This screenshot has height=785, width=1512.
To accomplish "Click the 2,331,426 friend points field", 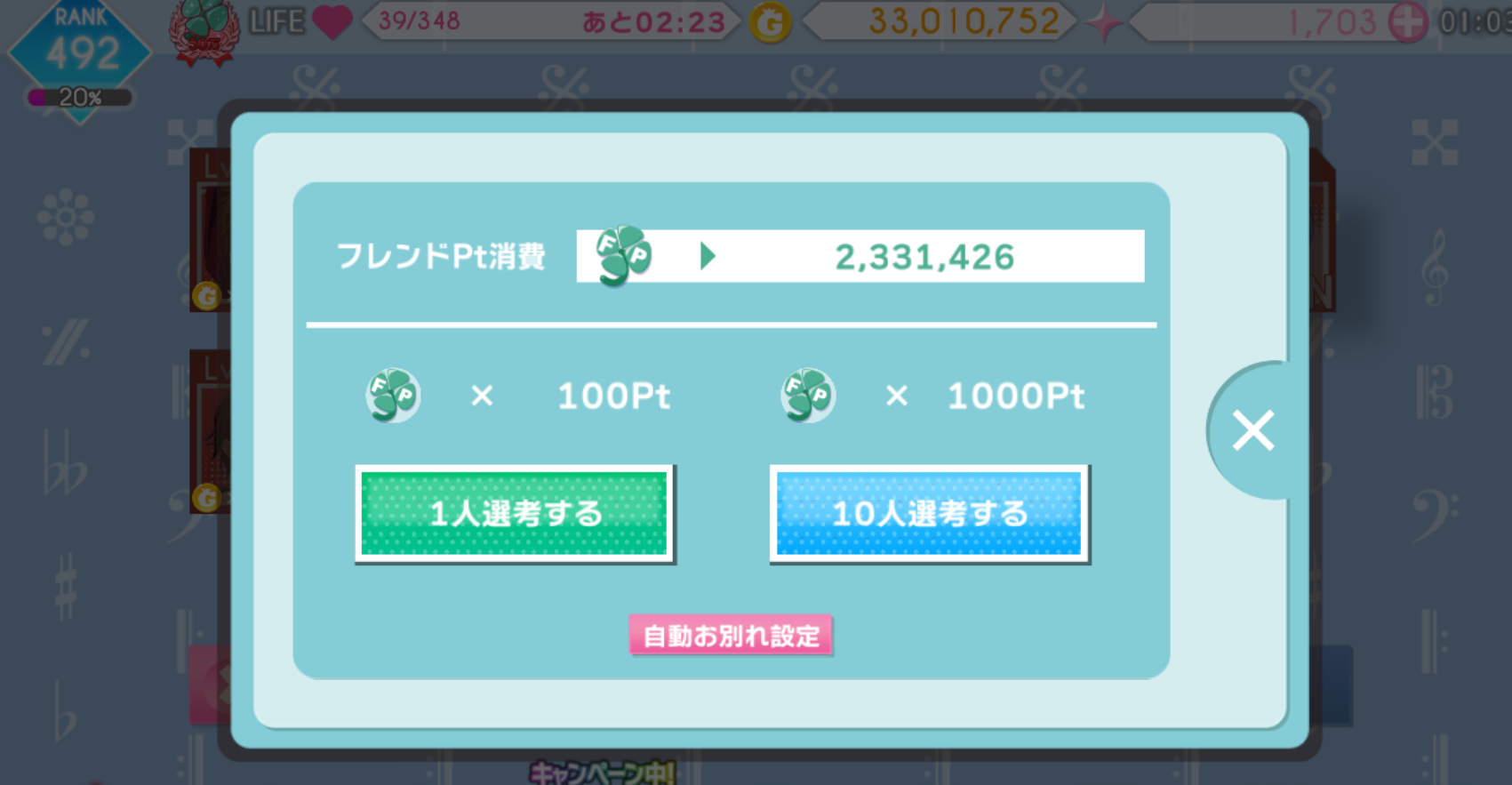I will [860, 256].
